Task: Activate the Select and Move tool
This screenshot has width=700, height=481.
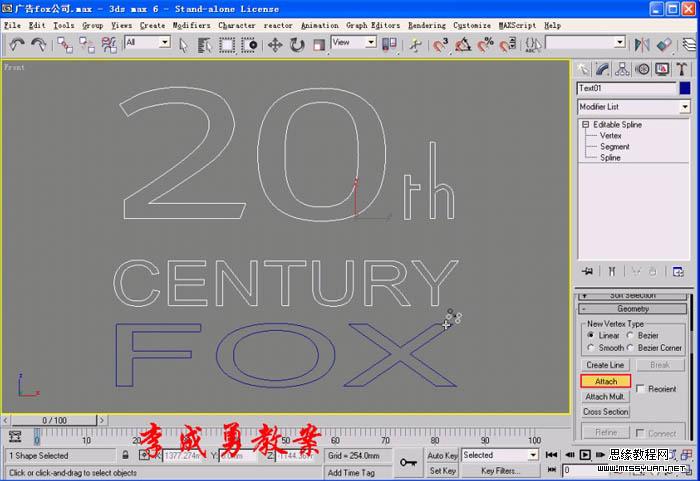Action: click(275, 45)
